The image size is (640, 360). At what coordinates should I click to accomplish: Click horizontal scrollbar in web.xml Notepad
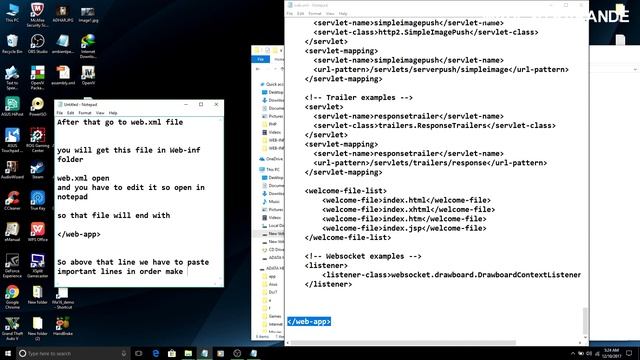click(403, 342)
